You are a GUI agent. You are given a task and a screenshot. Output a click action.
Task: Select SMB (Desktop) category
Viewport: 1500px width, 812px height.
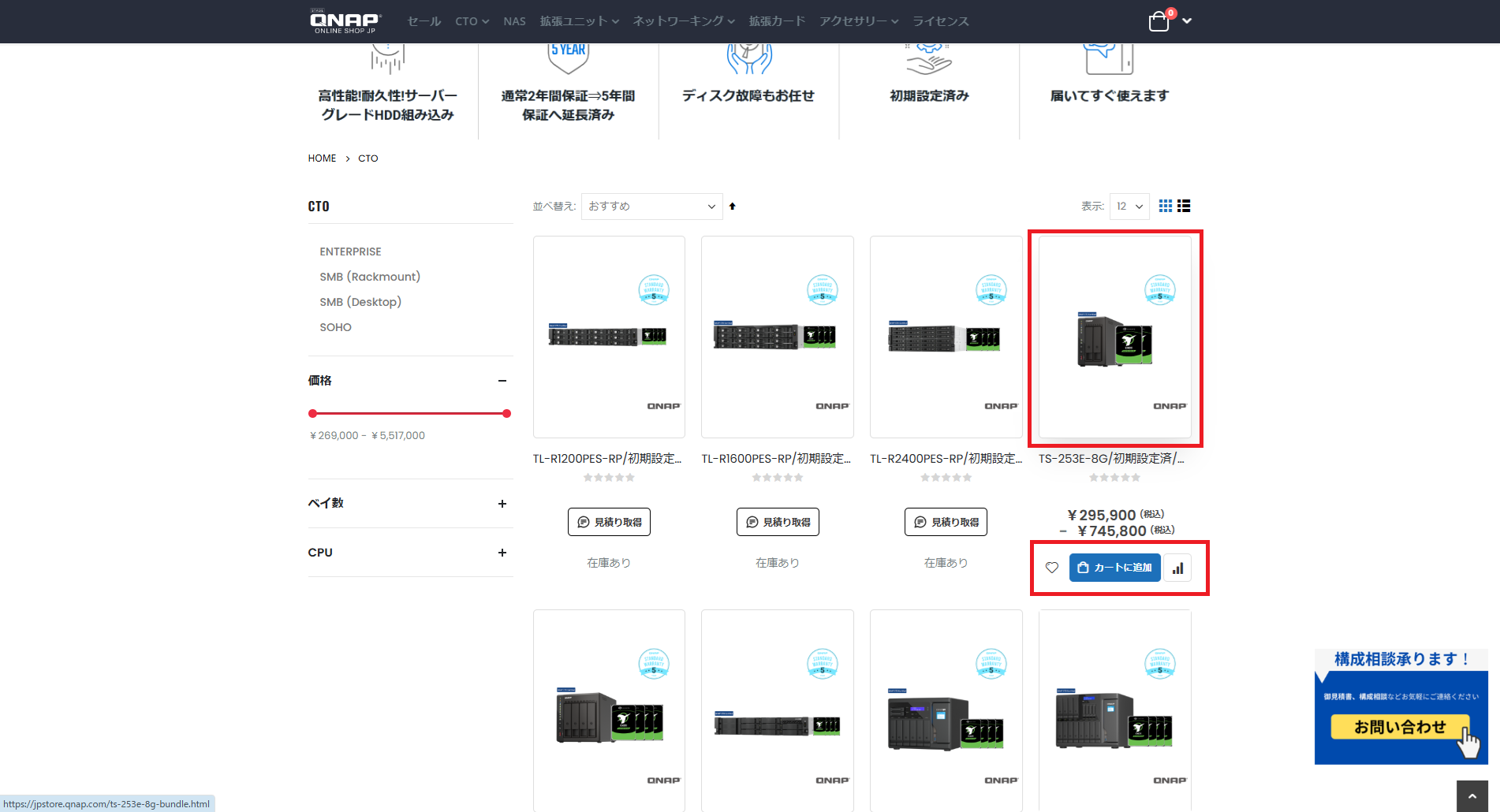[x=360, y=302]
